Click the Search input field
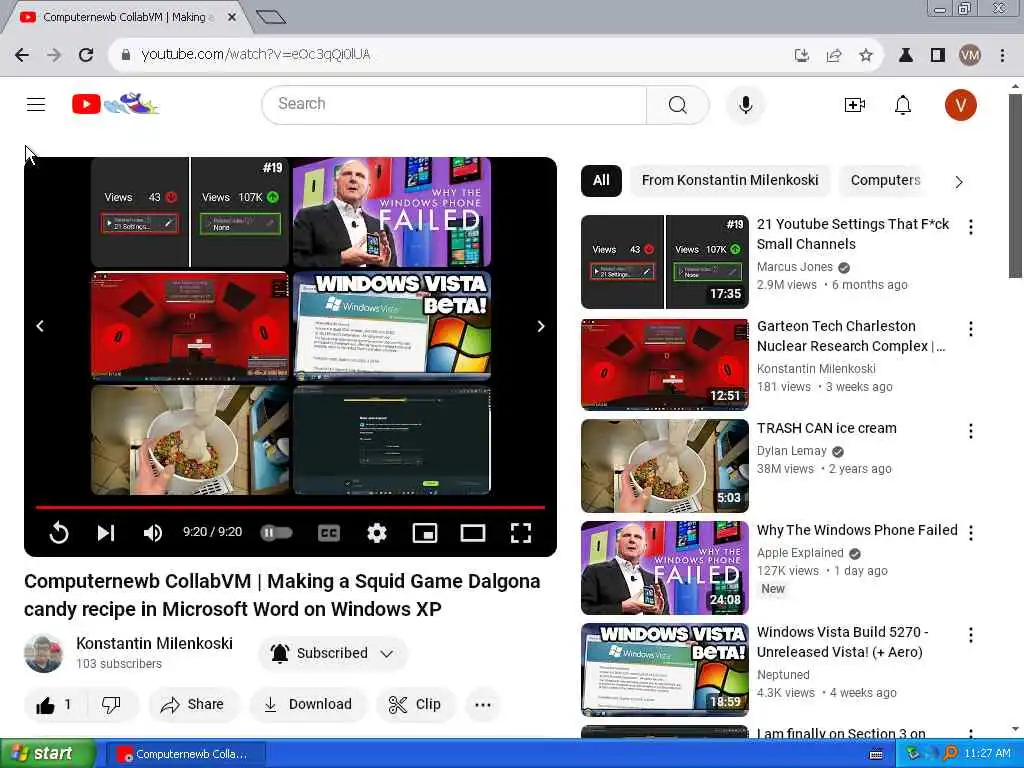The height and width of the screenshot is (768, 1024). point(455,104)
